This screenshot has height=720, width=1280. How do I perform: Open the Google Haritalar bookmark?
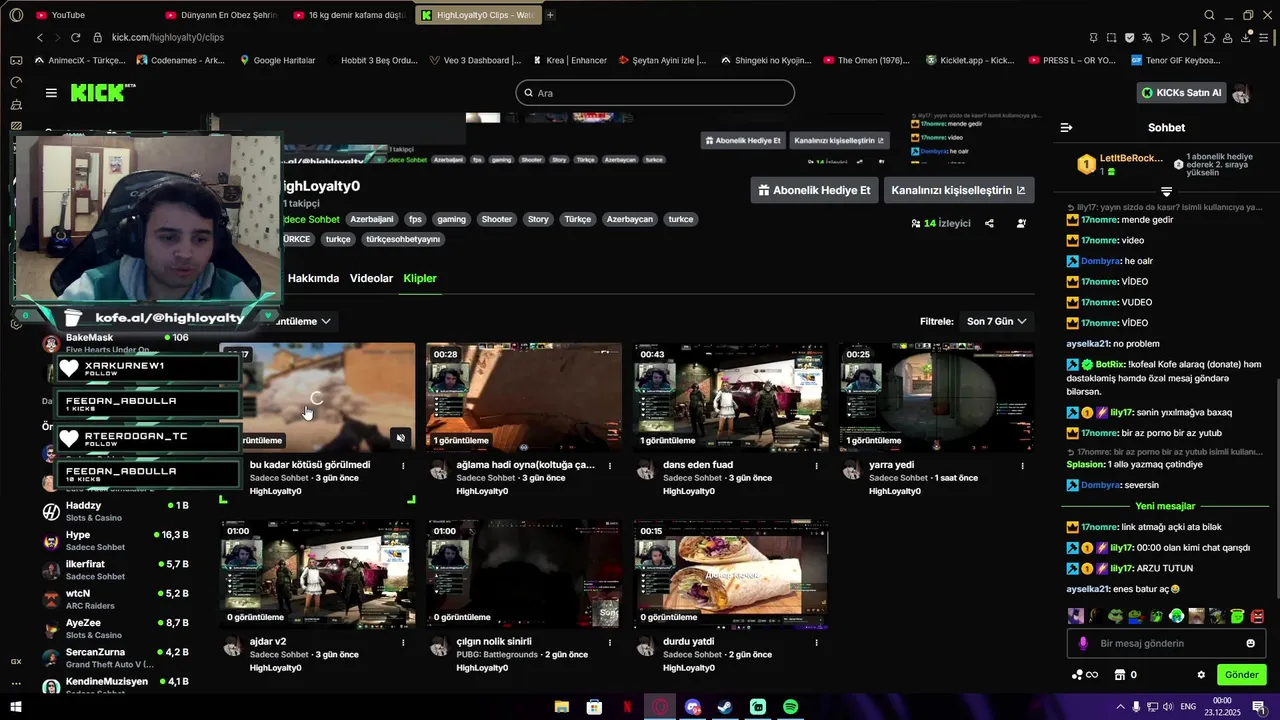point(276,60)
